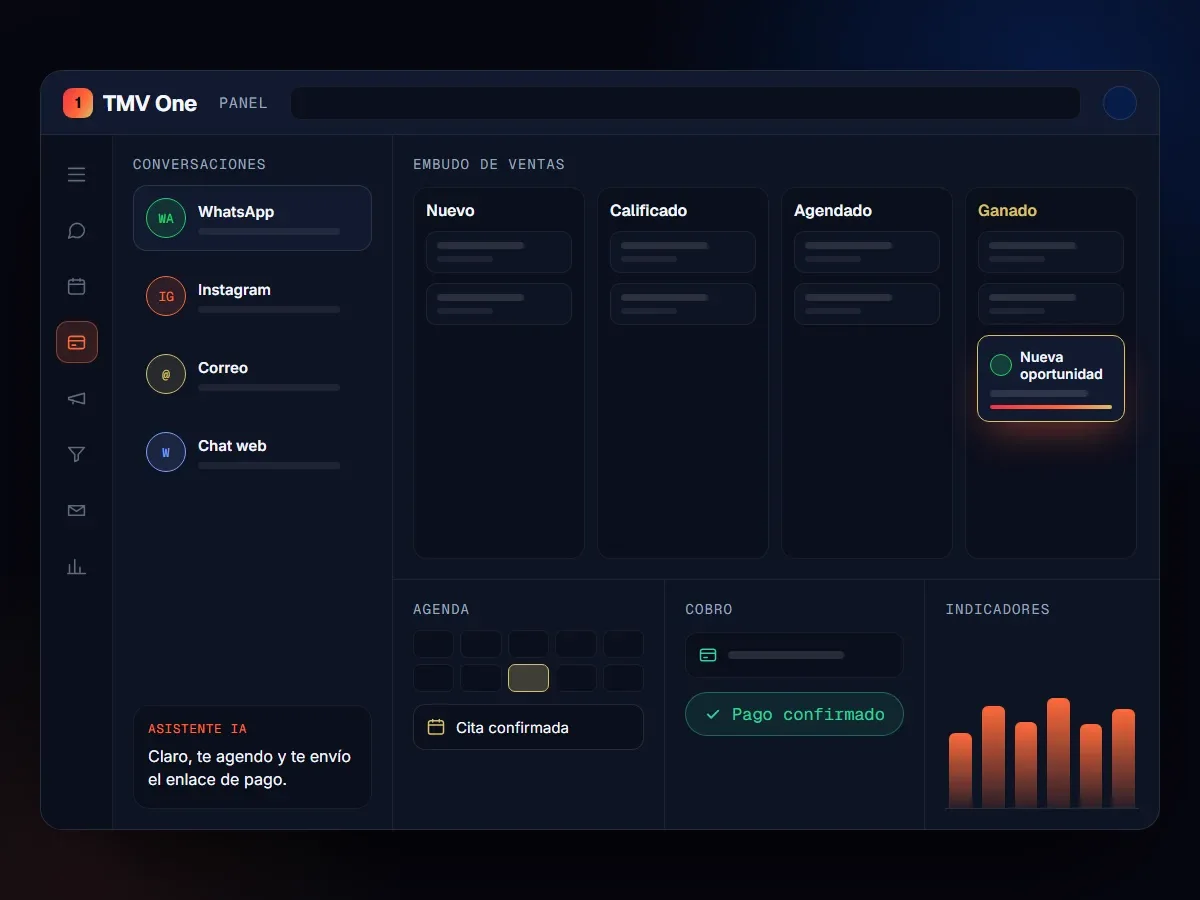Click the EMBUDO DE VENTAS heading
The width and height of the screenshot is (1200, 900).
(x=489, y=164)
